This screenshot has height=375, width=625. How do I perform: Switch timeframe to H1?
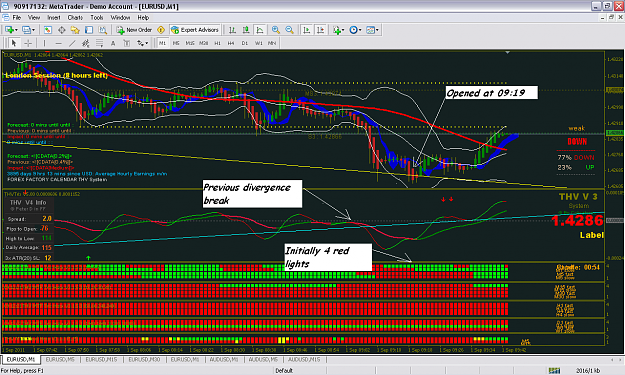point(217,43)
